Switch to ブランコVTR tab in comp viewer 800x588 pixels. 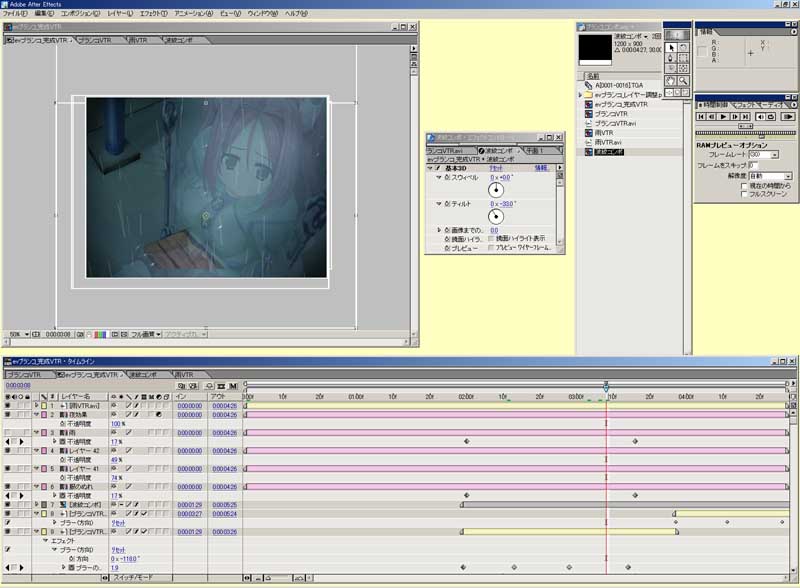[x=97, y=40]
